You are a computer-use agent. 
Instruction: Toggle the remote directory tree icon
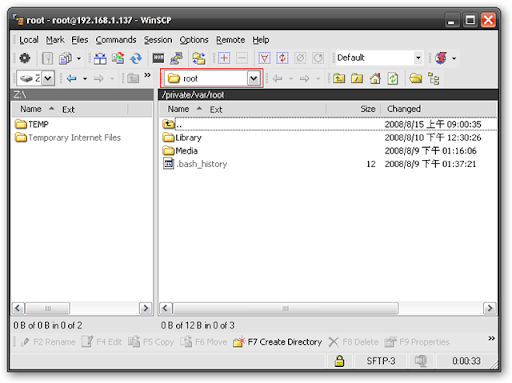coord(433,79)
